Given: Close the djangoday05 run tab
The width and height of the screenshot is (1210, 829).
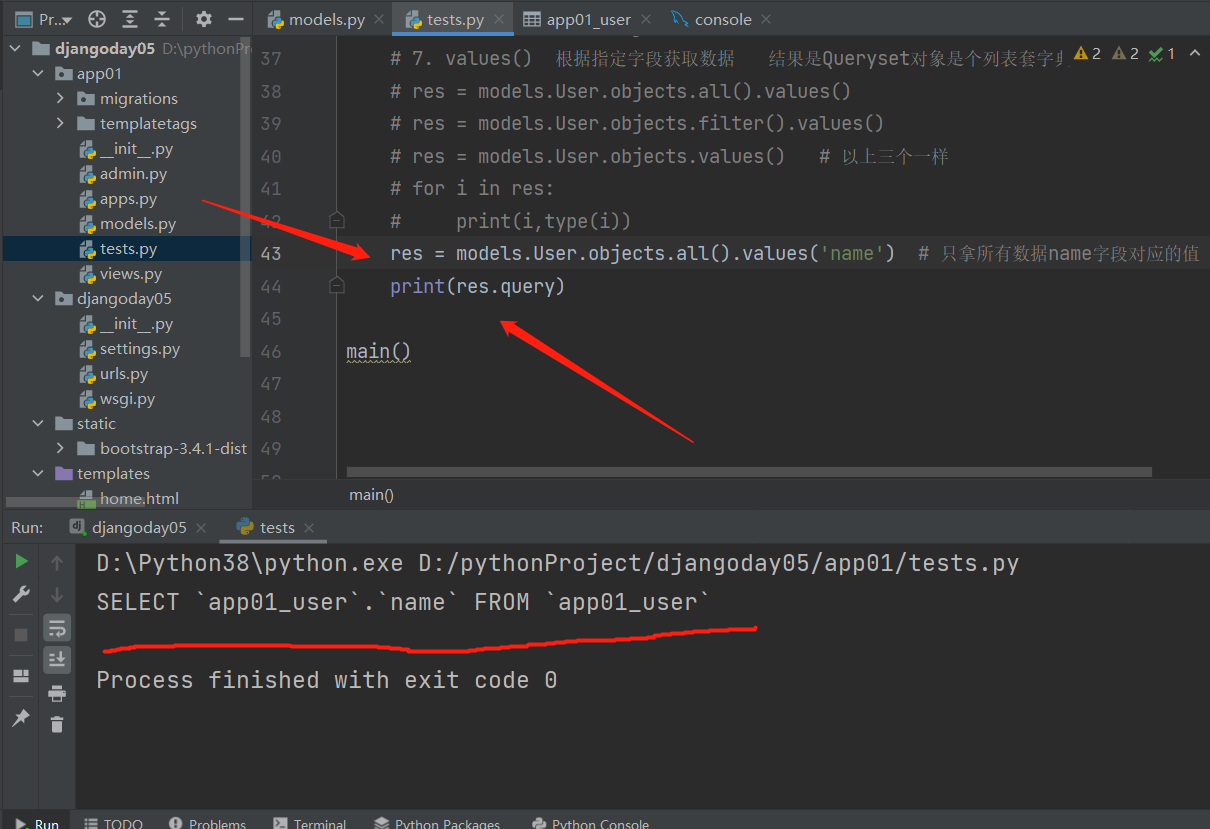Looking at the screenshot, I should click(201, 528).
